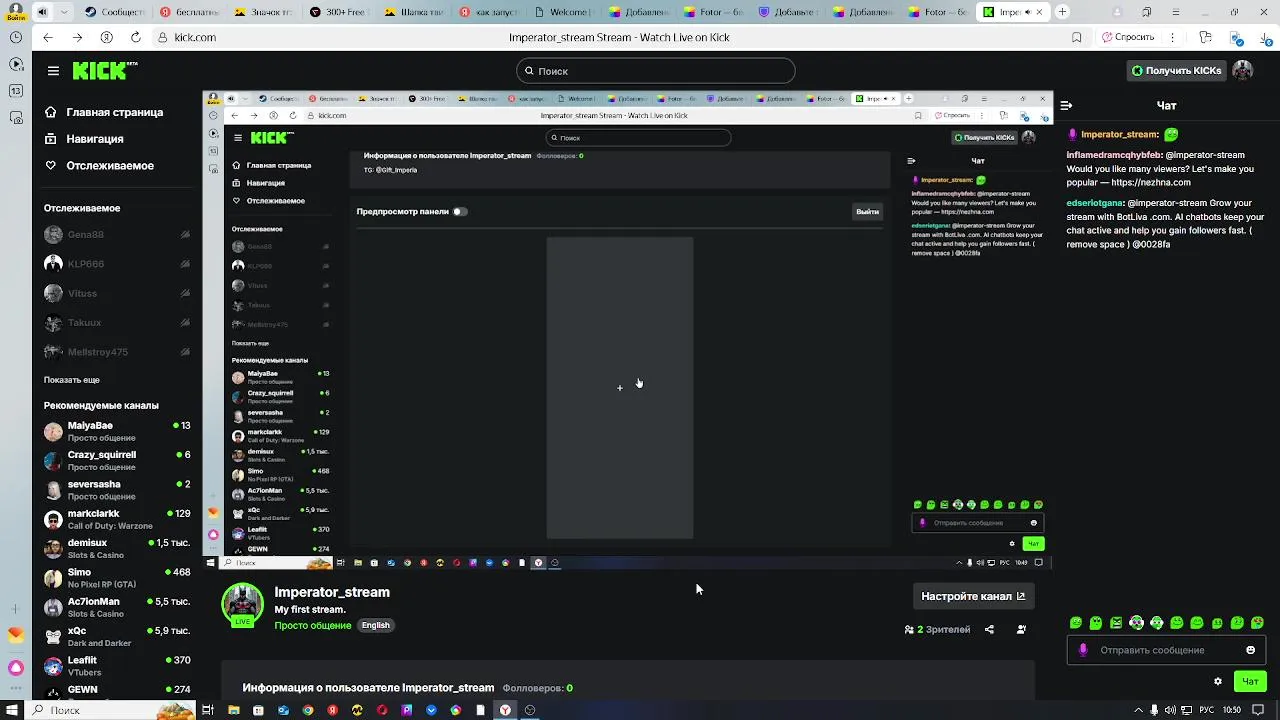Screen dimensions: 1280x720
Task: Open chat settings gear
Action: pos(1217,681)
